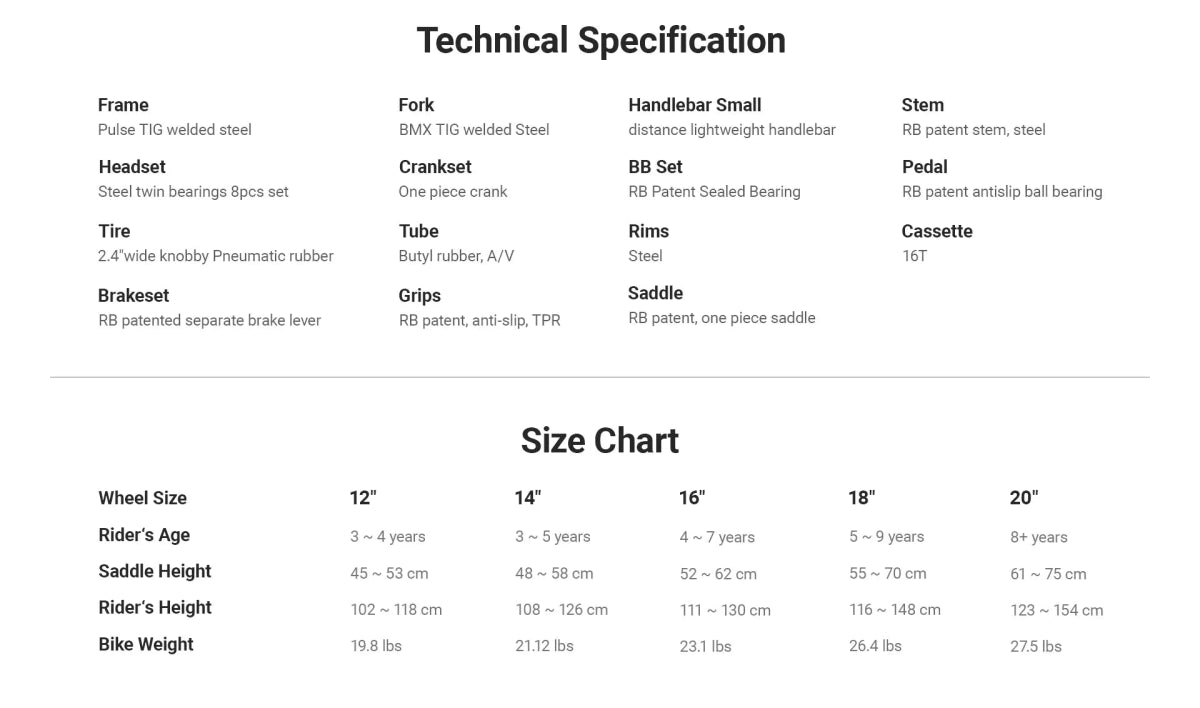This screenshot has width=1200, height=708.
Task: Click the 20" wheel size column header
Action: pyautogui.click(x=1024, y=498)
